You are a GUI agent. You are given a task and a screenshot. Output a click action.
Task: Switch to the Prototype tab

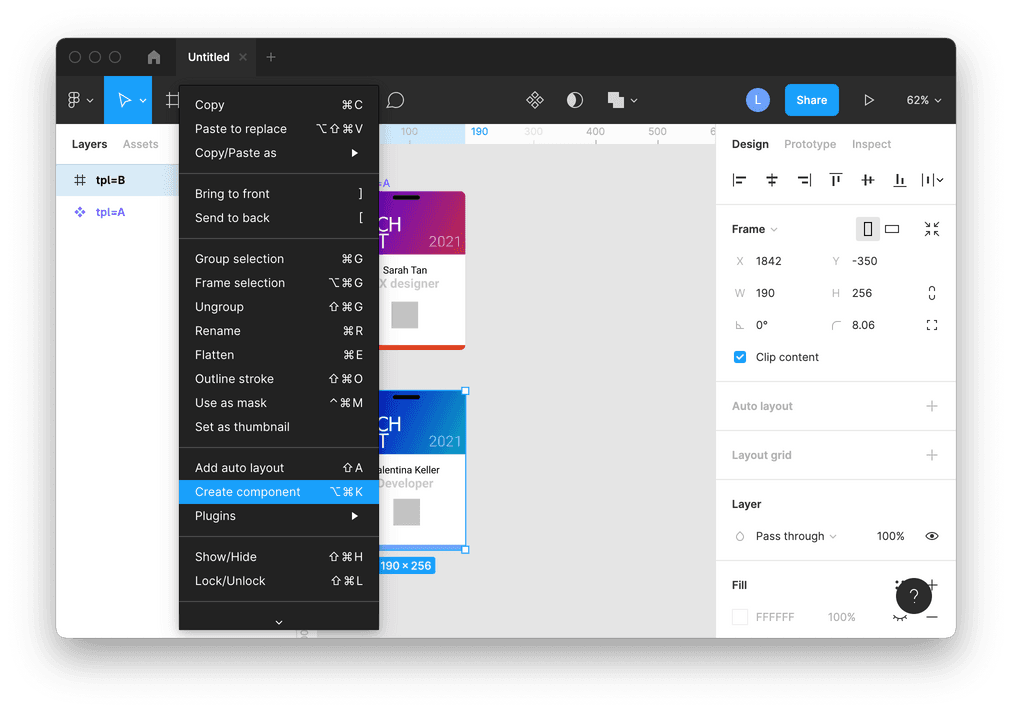(x=810, y=144)
